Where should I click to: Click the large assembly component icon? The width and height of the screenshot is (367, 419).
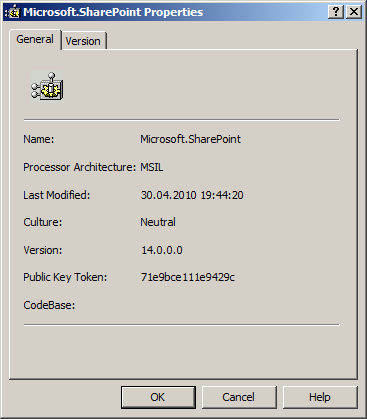tap(47, 86)
